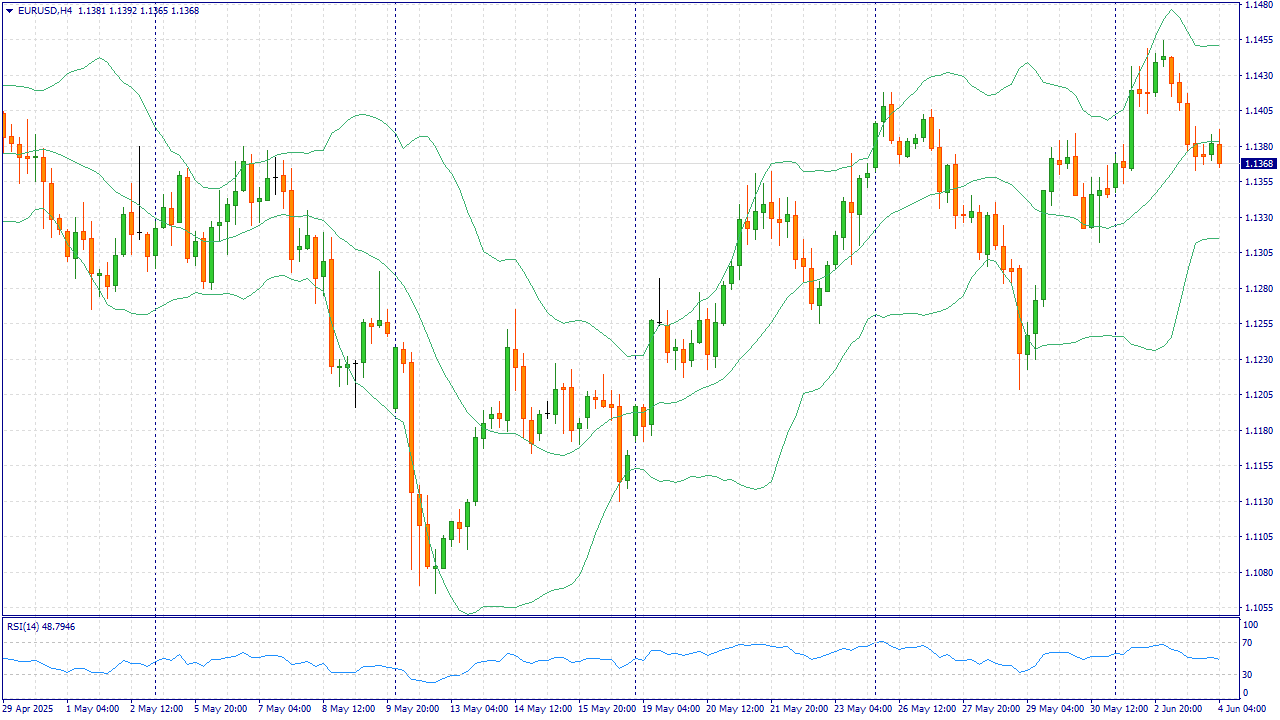Click price level 1.1380 on the scale
Image resolution: width=1280 pixels, height=720 pixels.
tap(1259, 147)
